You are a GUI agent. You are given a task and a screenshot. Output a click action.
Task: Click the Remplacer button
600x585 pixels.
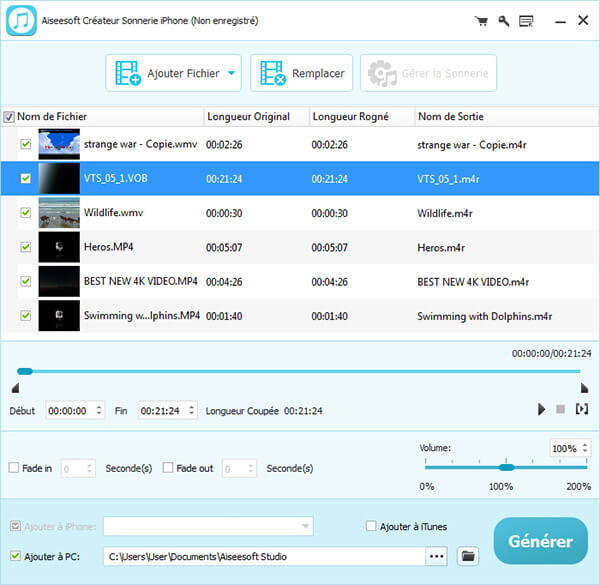click(302, 73)
